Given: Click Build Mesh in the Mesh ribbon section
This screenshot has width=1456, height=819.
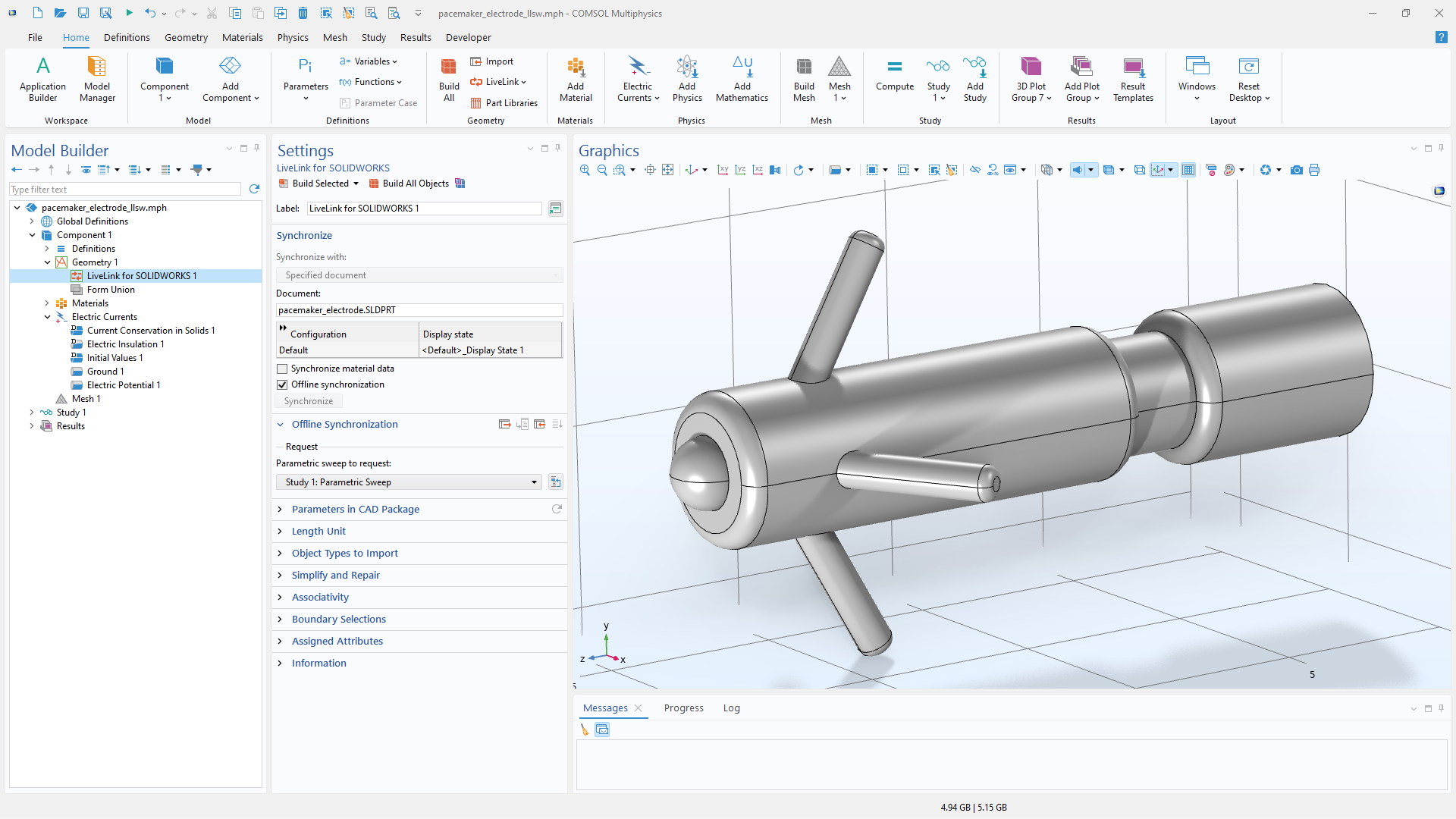Looking at the screenshot, I should click(804, 78).
